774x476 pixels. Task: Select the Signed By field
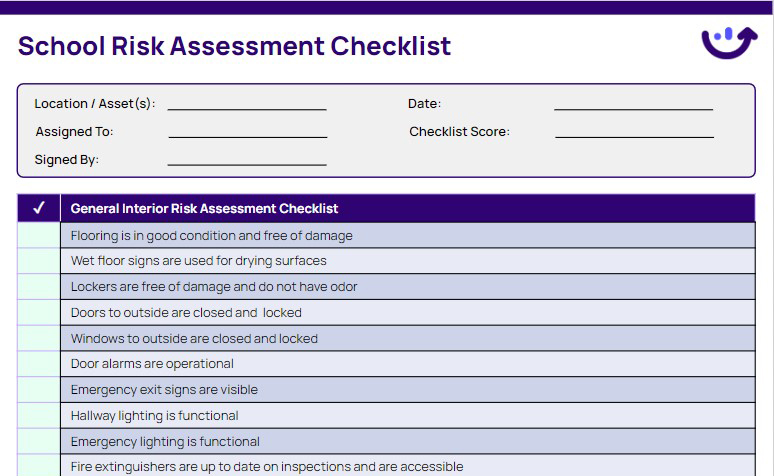(x=247, y=158)
